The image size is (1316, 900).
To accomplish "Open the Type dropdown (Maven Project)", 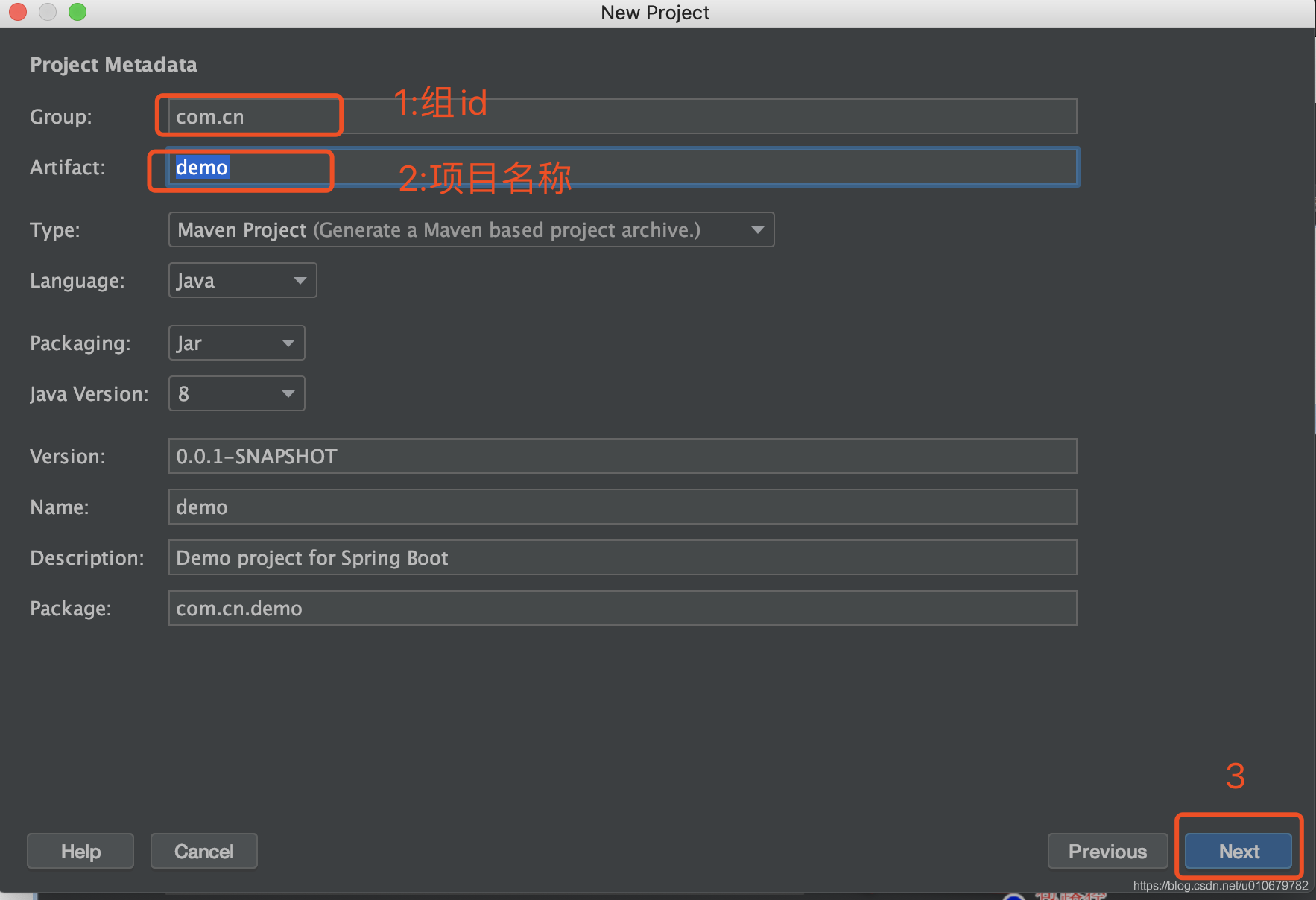I will 471,229.
